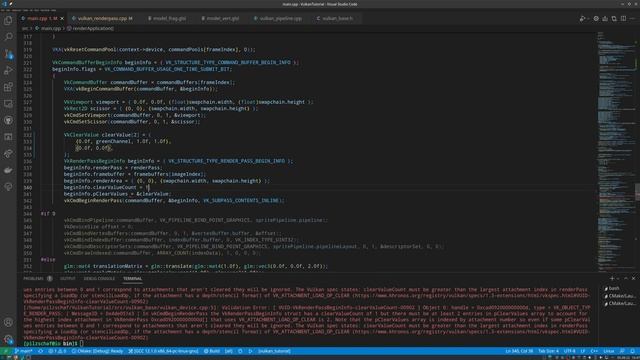The height and width of the screenshot is (360, 640).
Task: Switch to the vulkan_renderpass.cpp tab
Action: [x=102, y=18]
